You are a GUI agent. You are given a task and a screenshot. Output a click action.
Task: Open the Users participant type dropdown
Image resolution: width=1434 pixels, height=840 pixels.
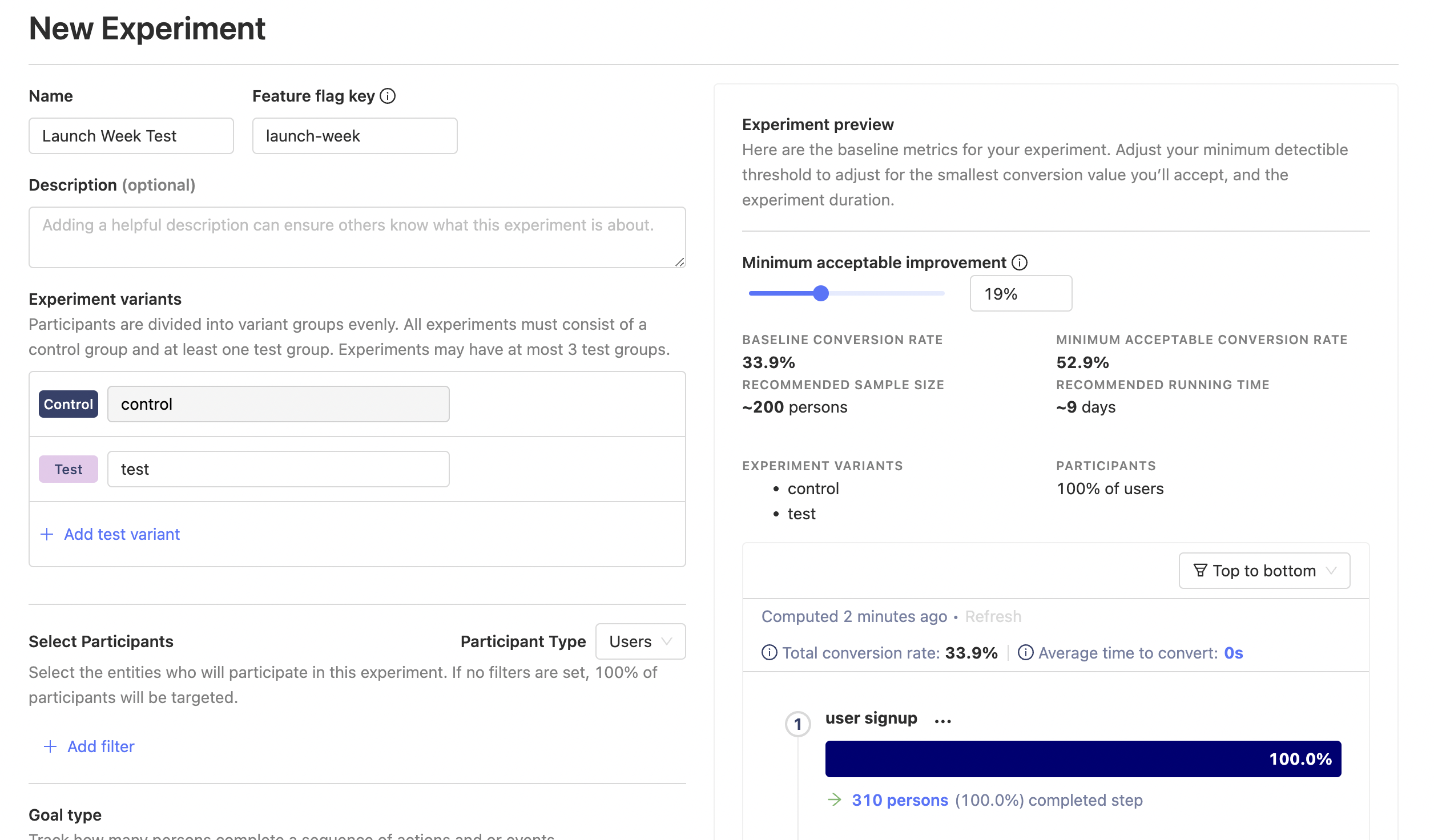640,641
